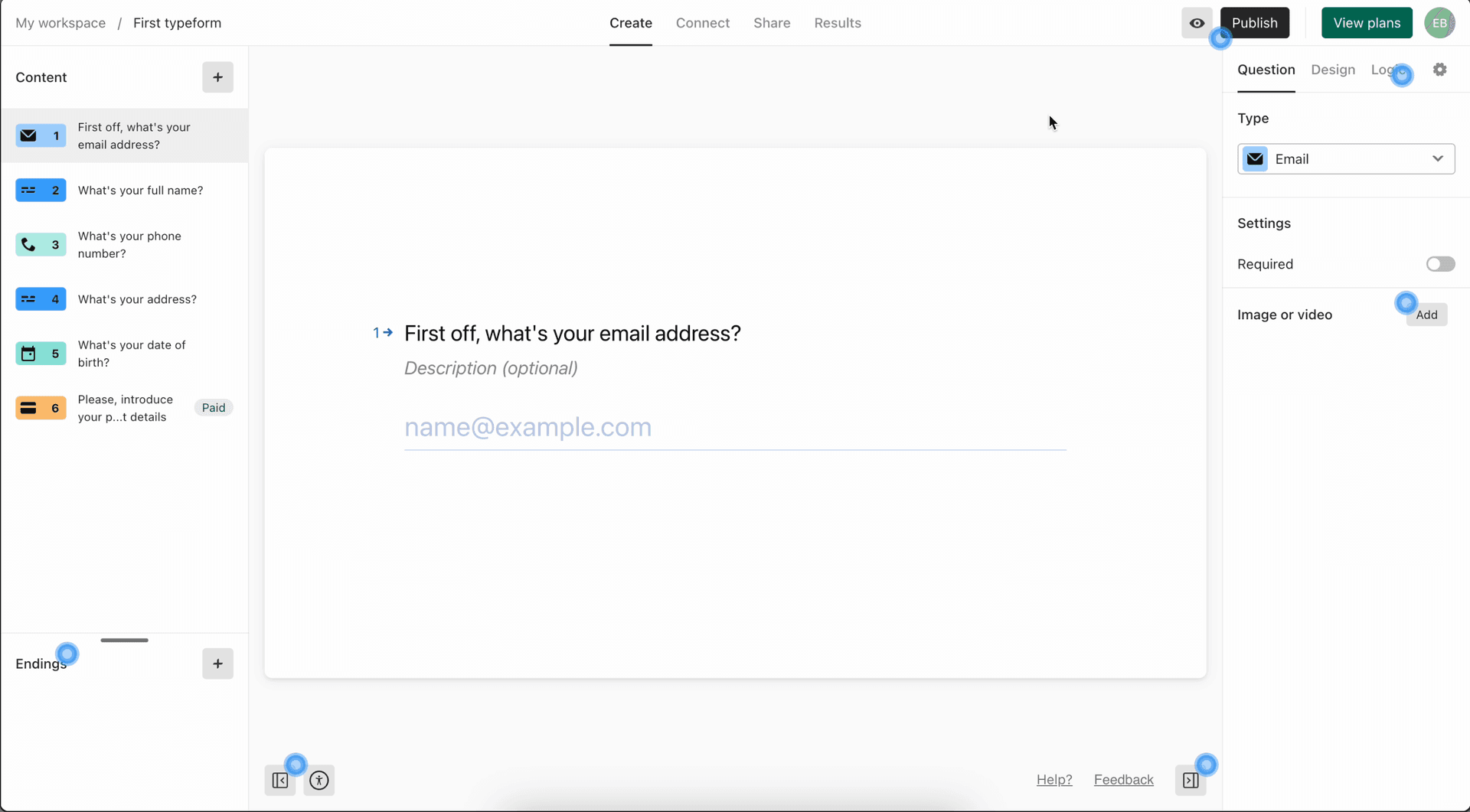This screenshot has width=1470, height=812.
Task: Expand the Type dropdown chevron arrow
Action: point(1438,159)
